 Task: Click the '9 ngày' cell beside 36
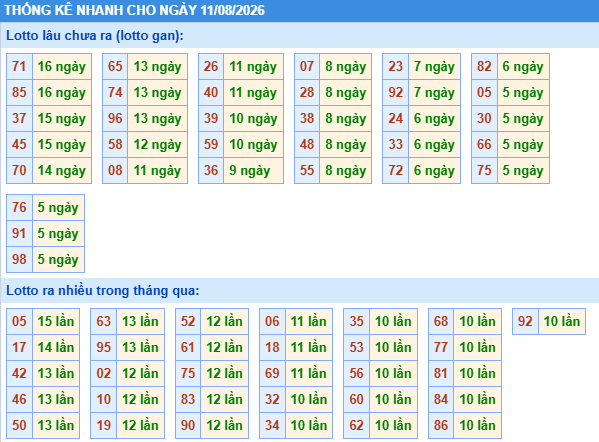[x=253, y=170]
